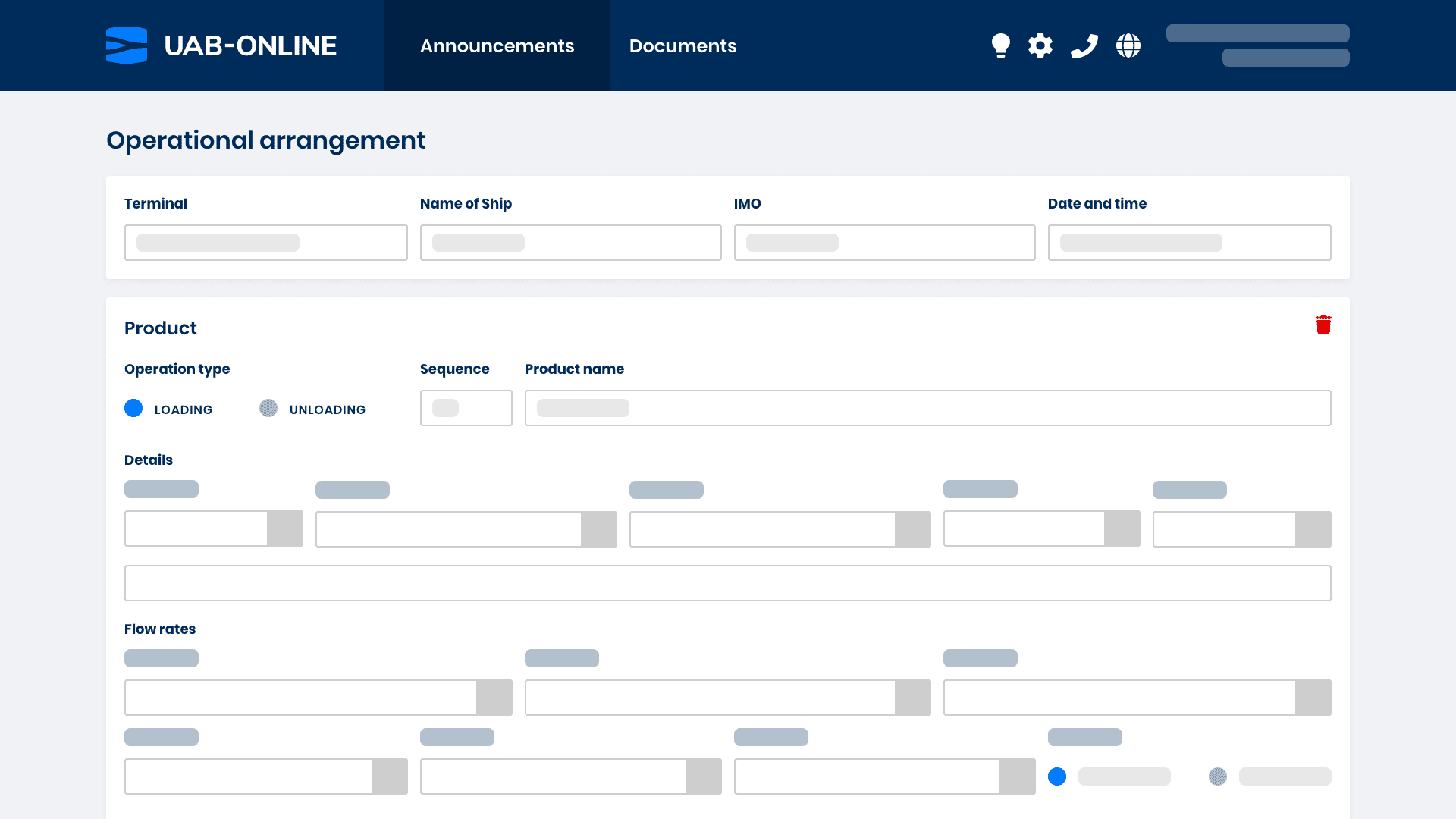Click the phone contact icon
Image resolution: width=1456 pixels, height=819 pixels.
[x=1084, y=45]
